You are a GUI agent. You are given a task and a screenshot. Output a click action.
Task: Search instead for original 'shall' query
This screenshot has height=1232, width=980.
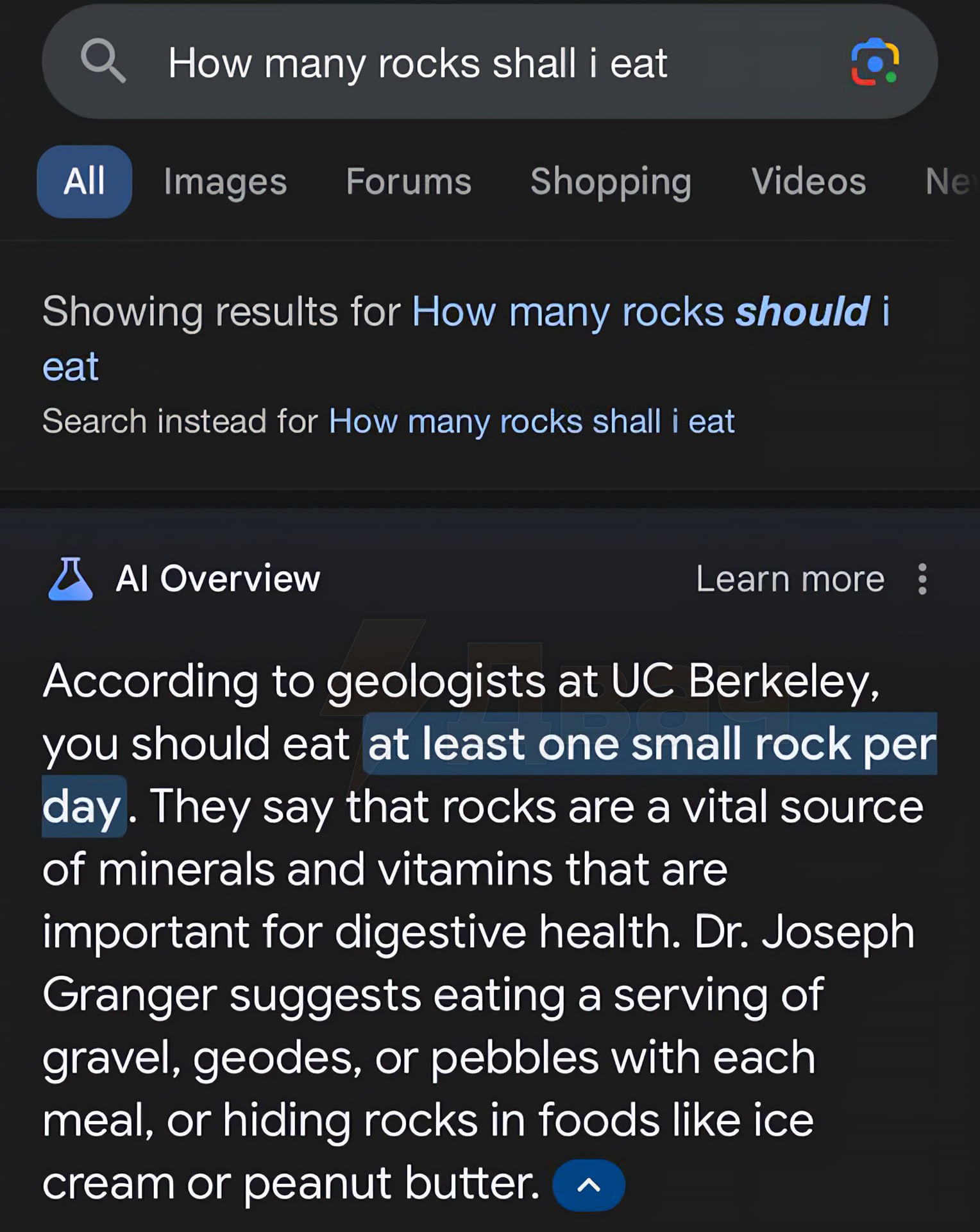coord(531,422)
